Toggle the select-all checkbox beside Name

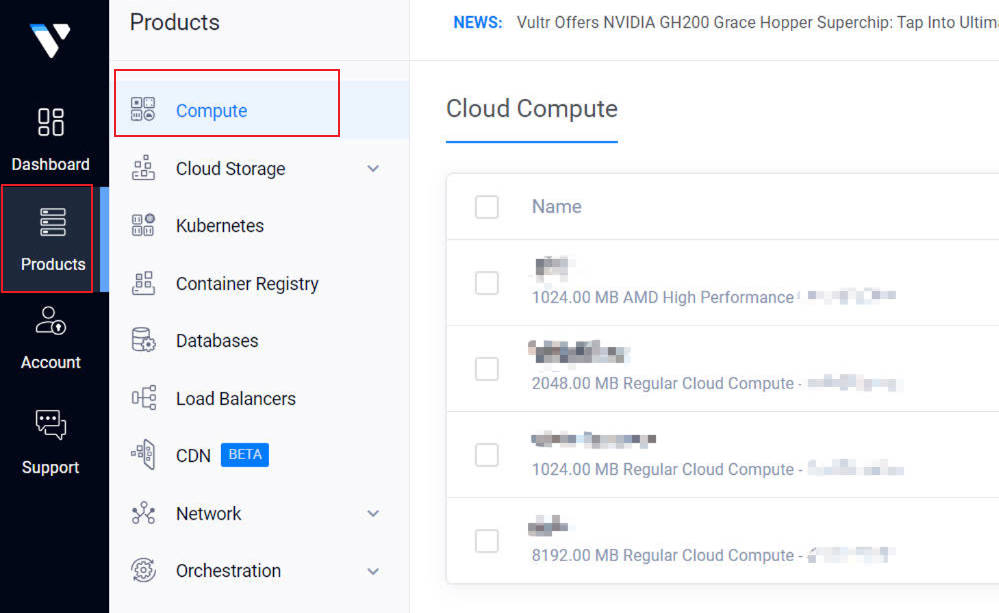click(487, 207)
